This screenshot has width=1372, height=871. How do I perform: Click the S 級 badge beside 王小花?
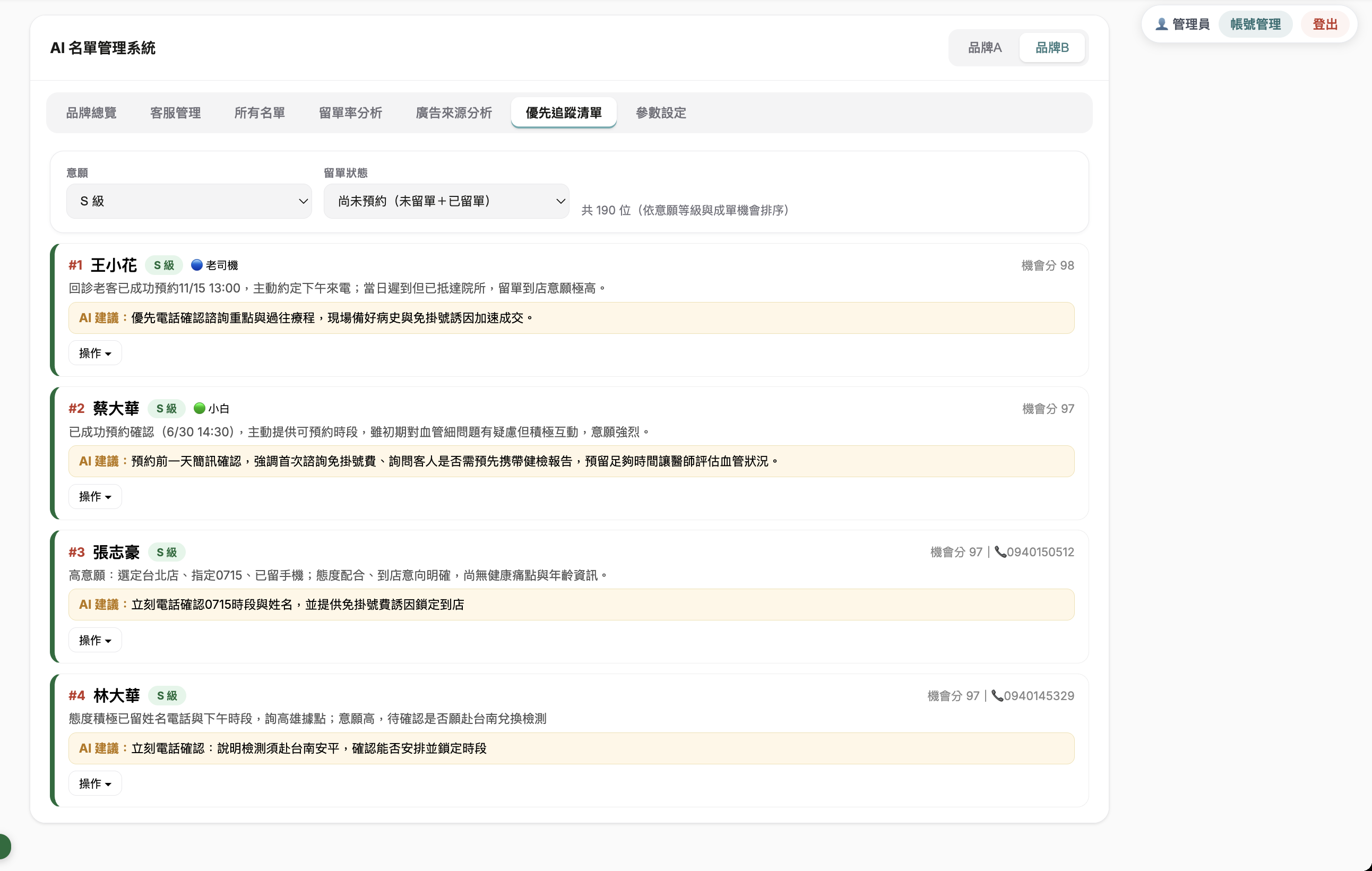(164, 265)
